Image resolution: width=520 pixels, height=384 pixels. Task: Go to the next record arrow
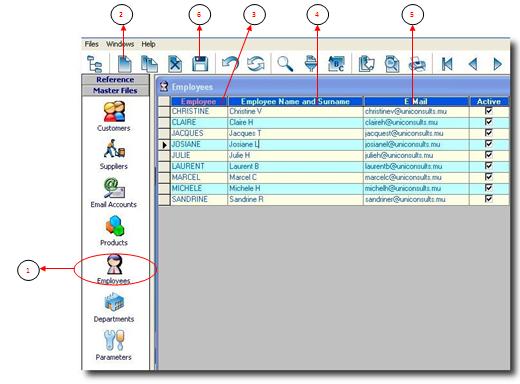(497, 64)
